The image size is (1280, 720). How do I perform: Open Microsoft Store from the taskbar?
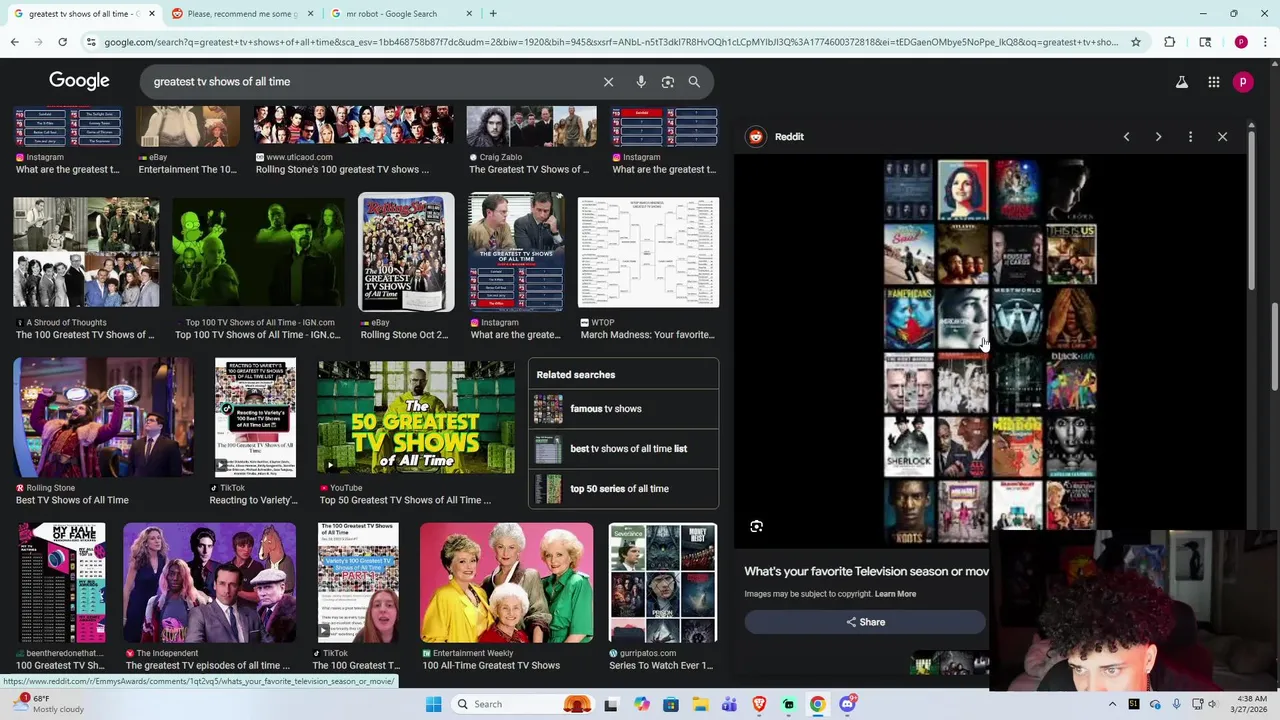tap(671, 704)
